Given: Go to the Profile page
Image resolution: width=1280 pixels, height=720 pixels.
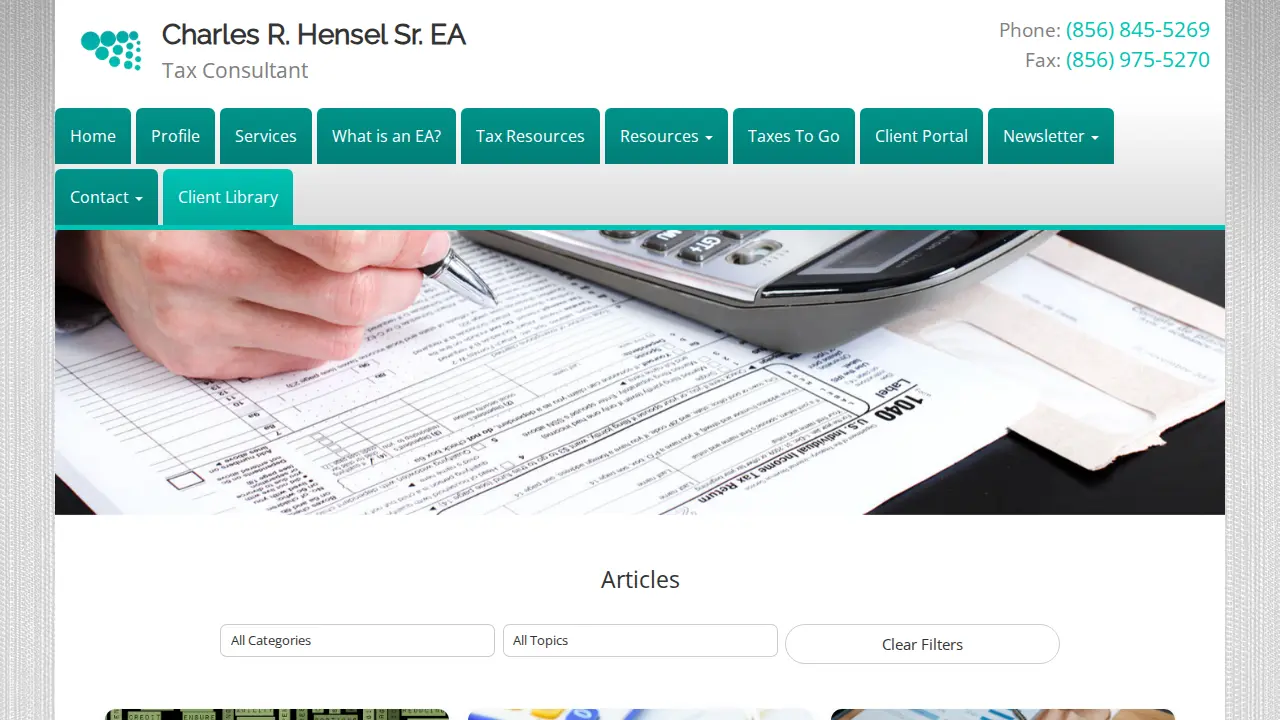Looking at the screenshot, I should coord(175,136).
